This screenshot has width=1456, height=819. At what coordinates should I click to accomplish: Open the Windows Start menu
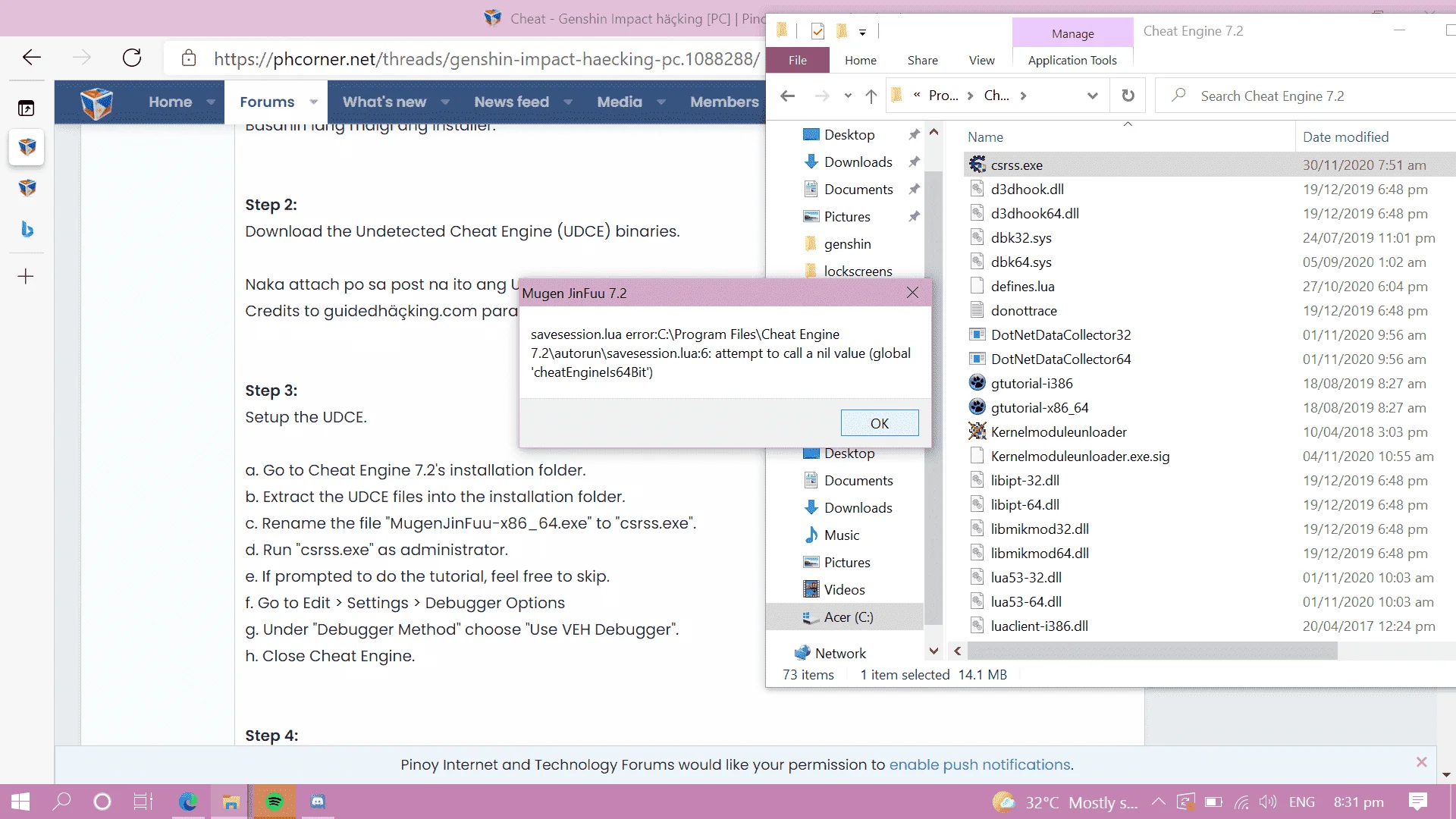click(20, 802)
